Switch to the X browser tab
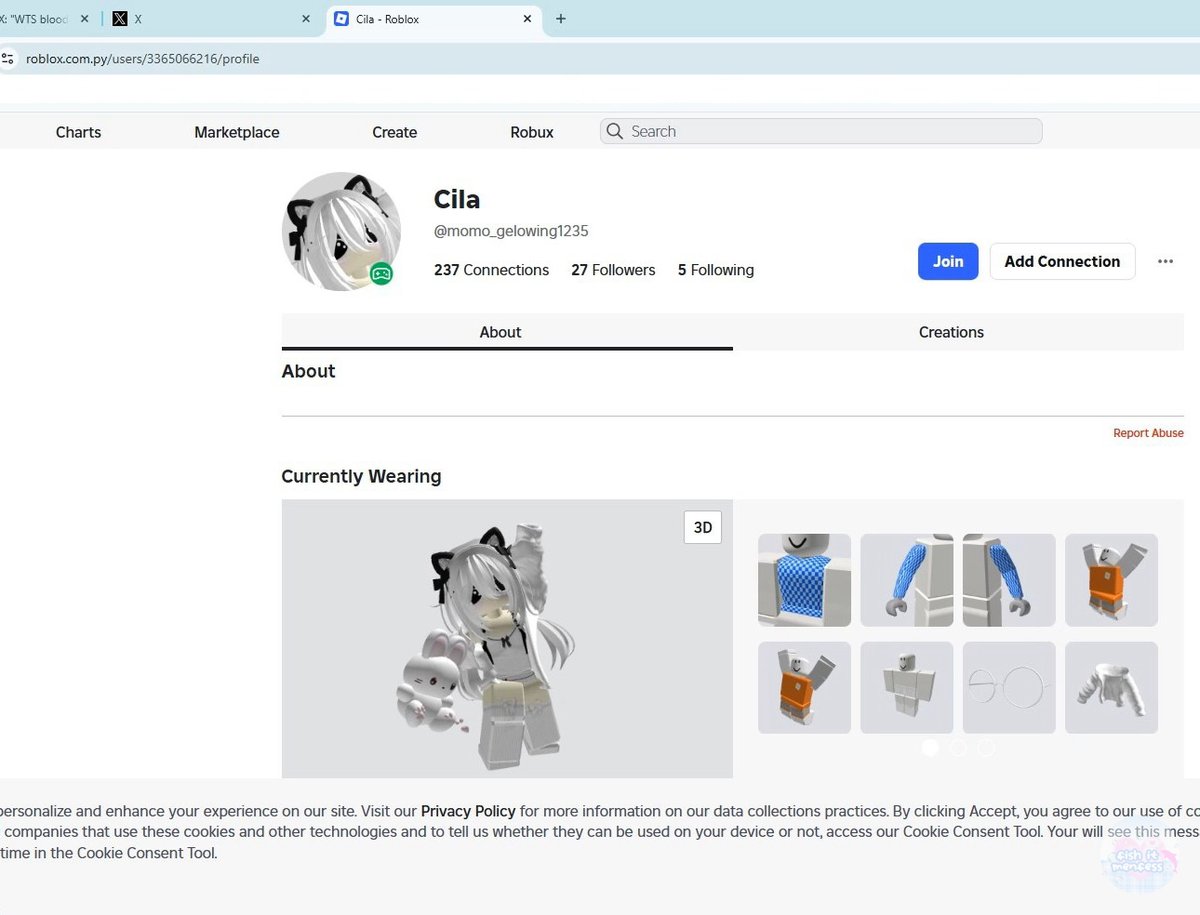Image resolution: width=1200 pixels, height=915 pixels. point(213,19)
